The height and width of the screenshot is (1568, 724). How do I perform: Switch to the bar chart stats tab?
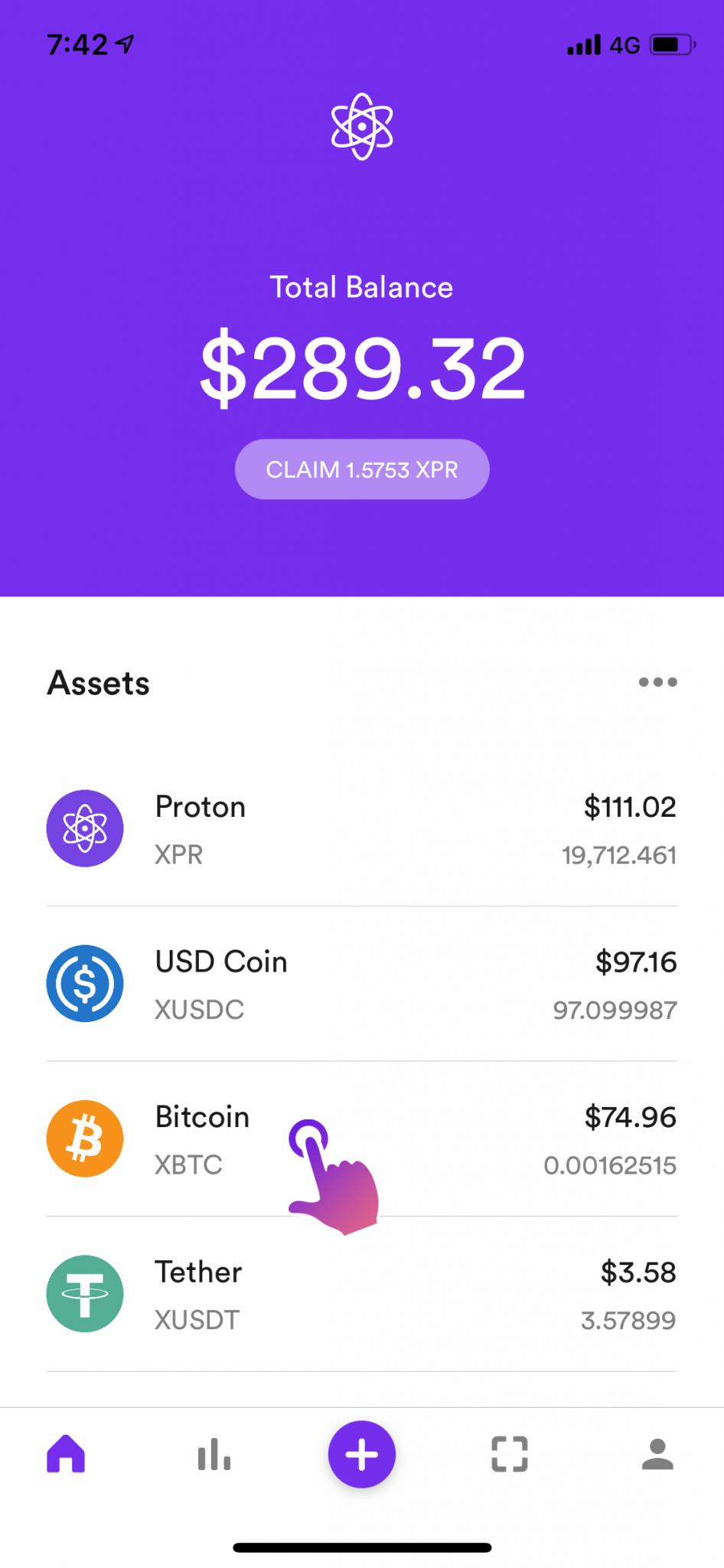click(214, 1453)
